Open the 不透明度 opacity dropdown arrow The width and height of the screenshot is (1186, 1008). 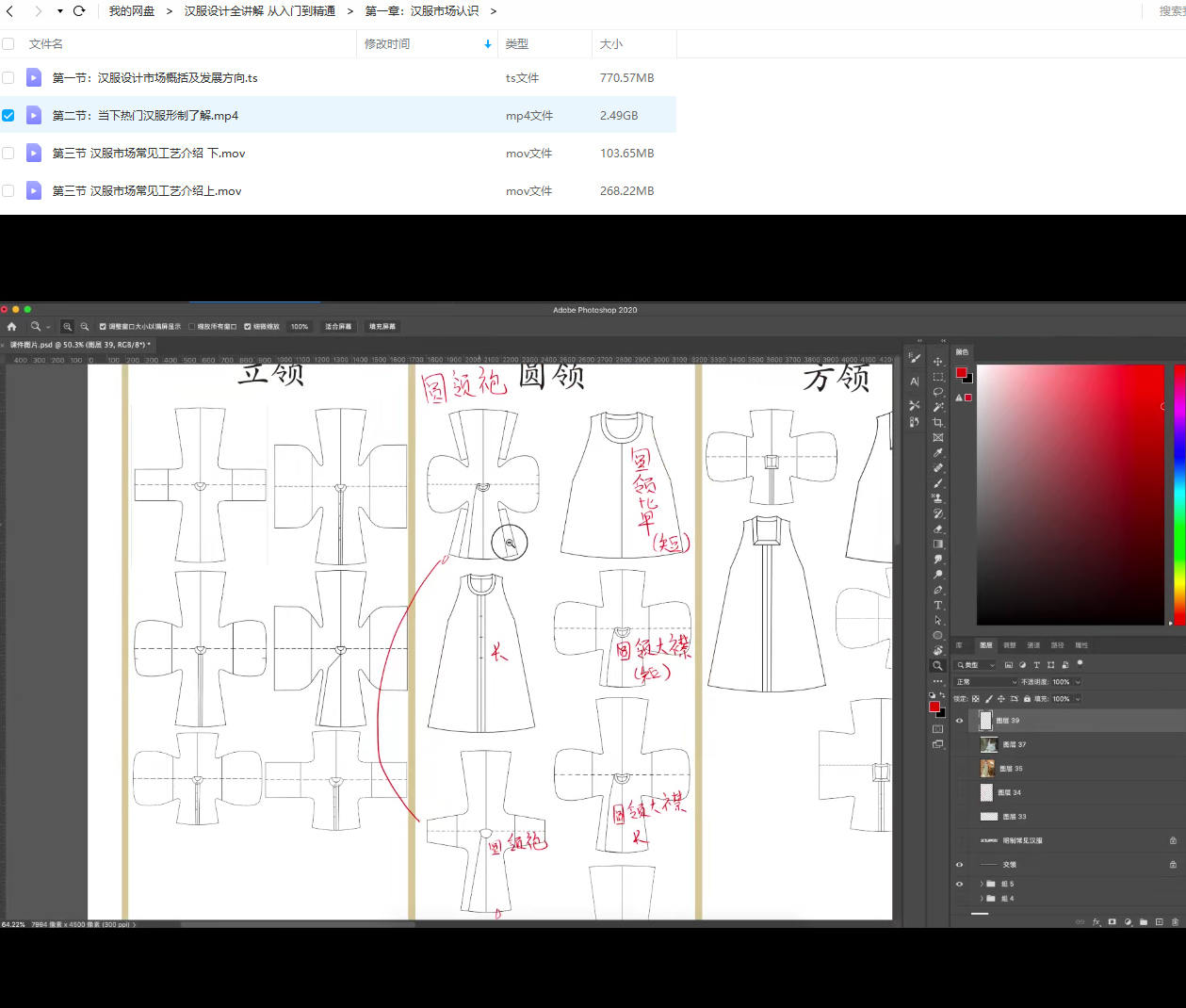point(1078,682)
